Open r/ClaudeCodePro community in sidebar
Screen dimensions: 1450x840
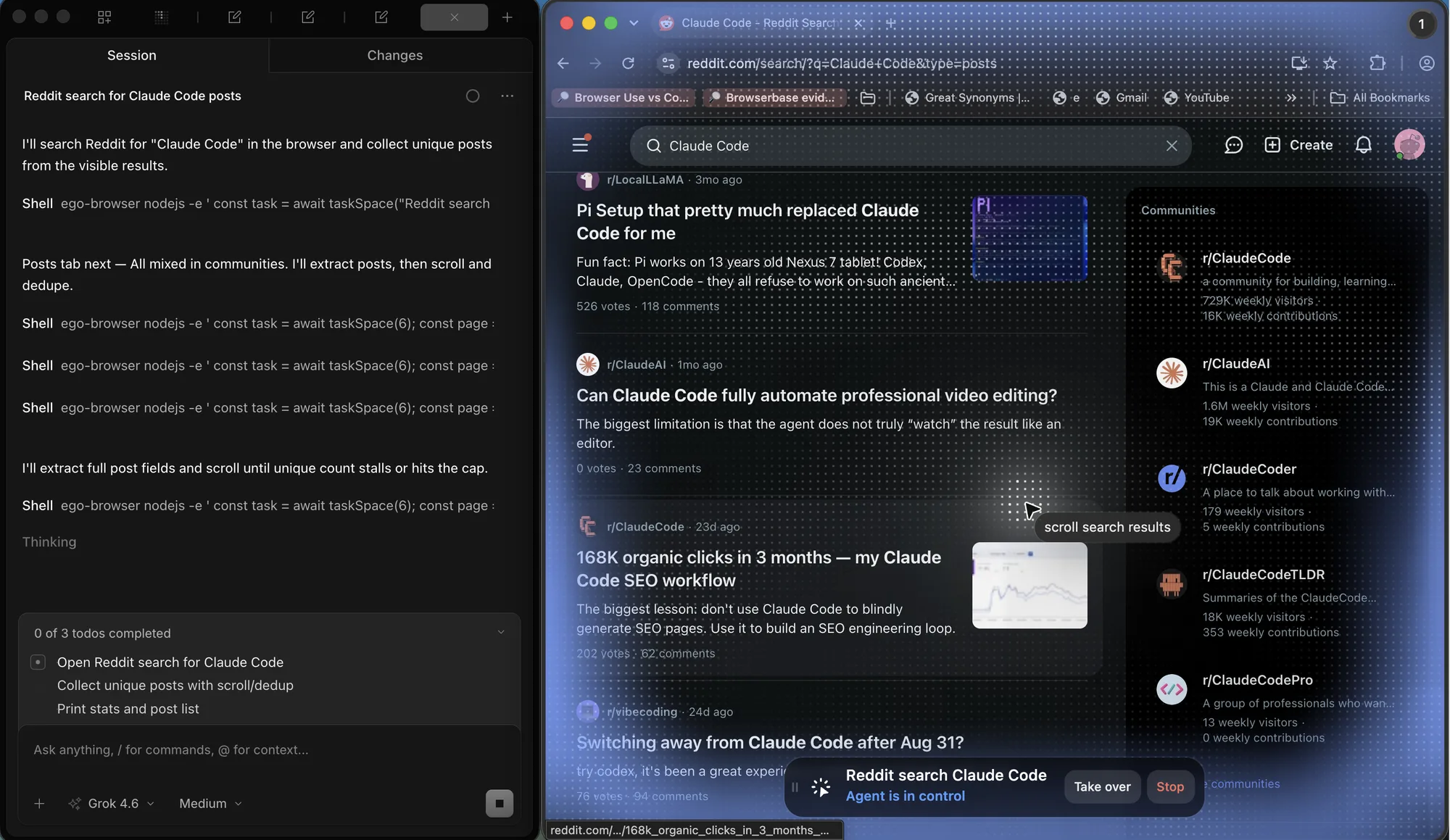[1257, 680]
